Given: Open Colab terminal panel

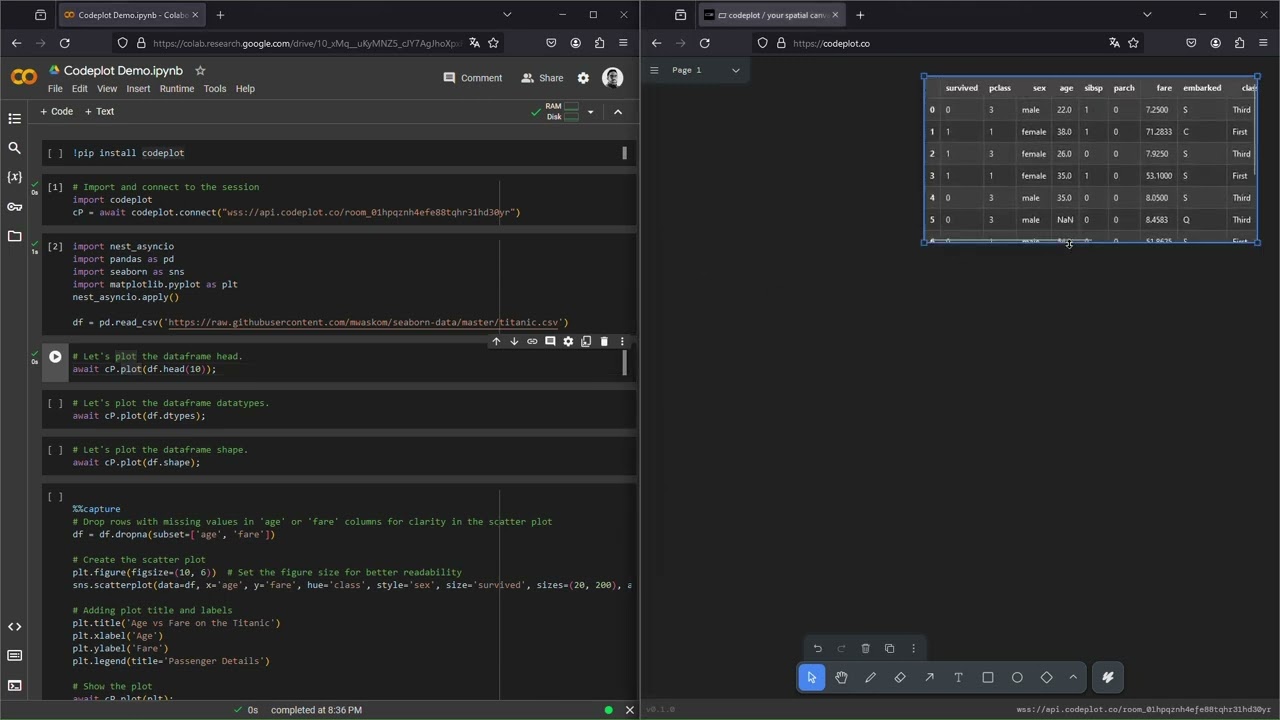Looking at the screenshot, I should [x=14, y=686].
